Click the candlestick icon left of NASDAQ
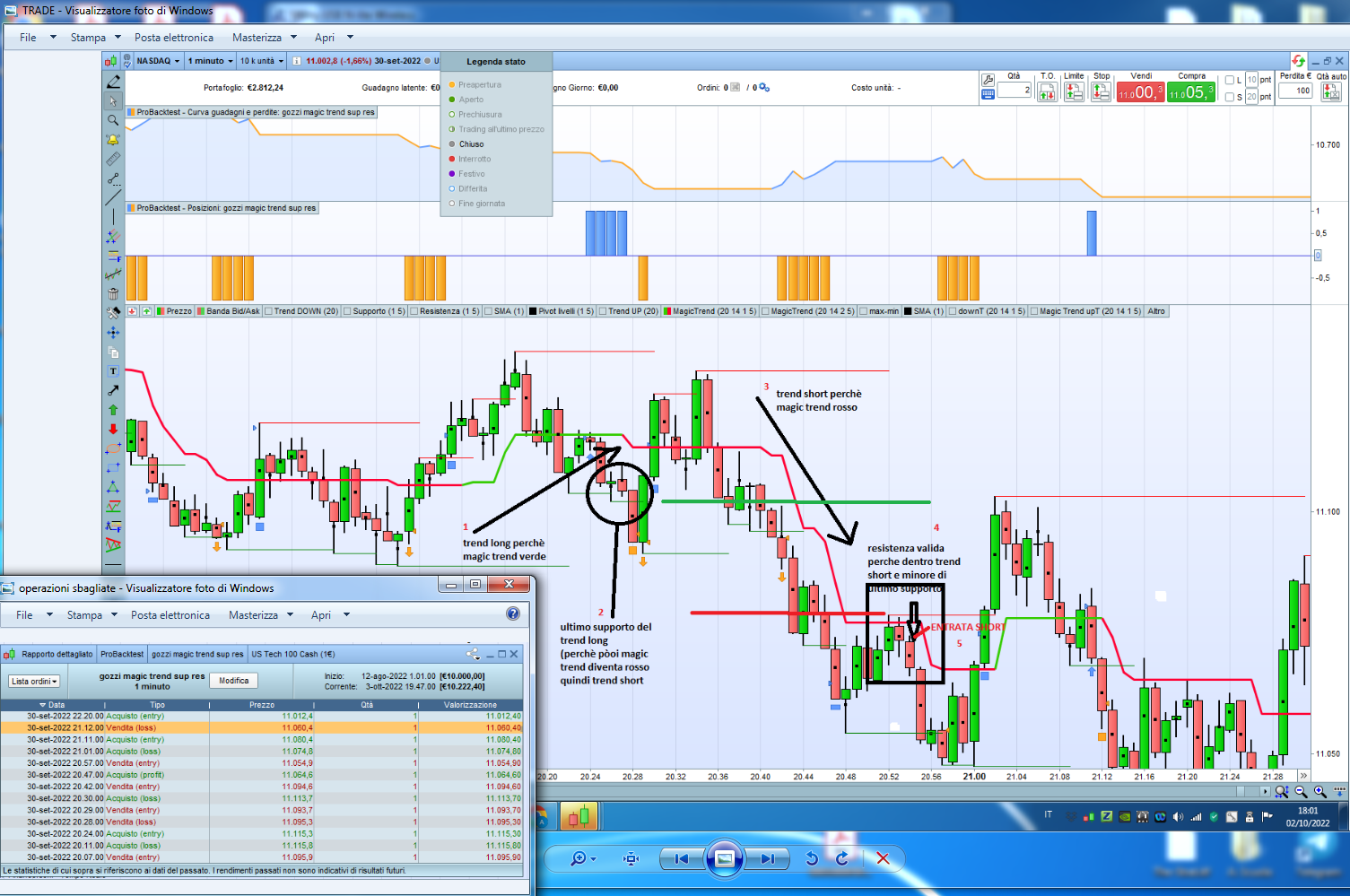Viewport: 1350px width, 896px height. pyautogui.click(x=111, y=61)
